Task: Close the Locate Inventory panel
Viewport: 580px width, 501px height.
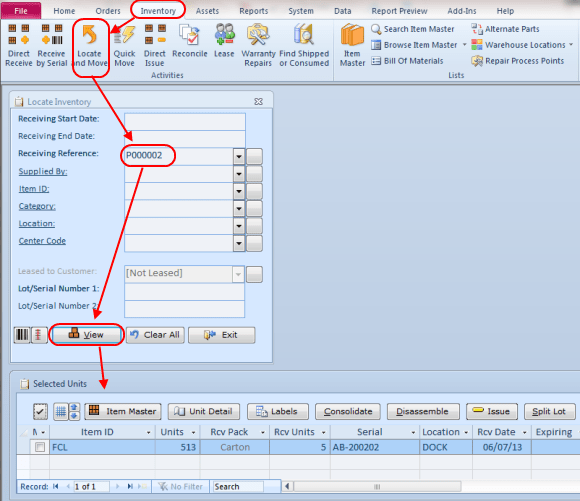Action: tap(259, 101)
